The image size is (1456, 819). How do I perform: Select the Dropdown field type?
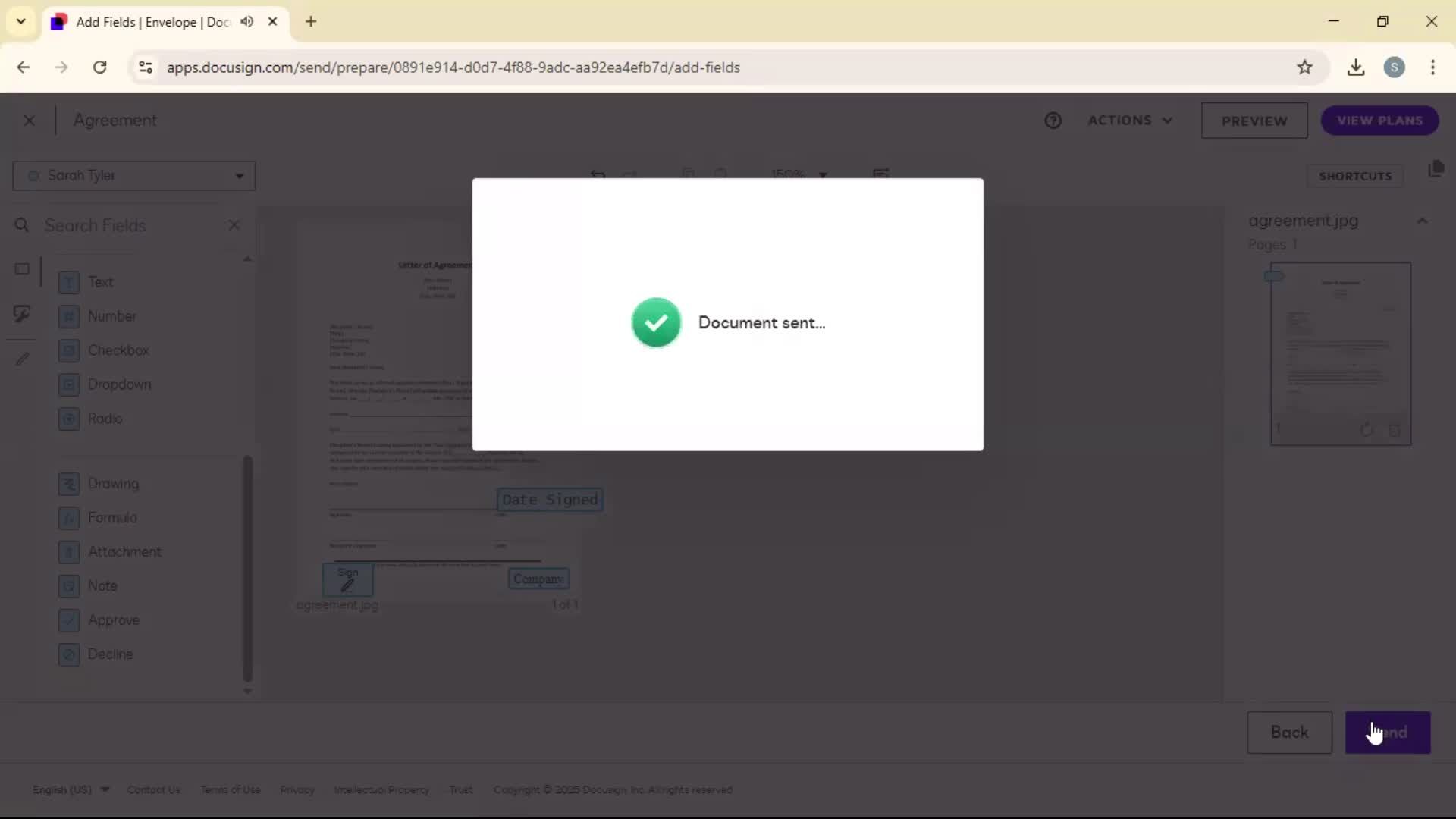(119, 384)
